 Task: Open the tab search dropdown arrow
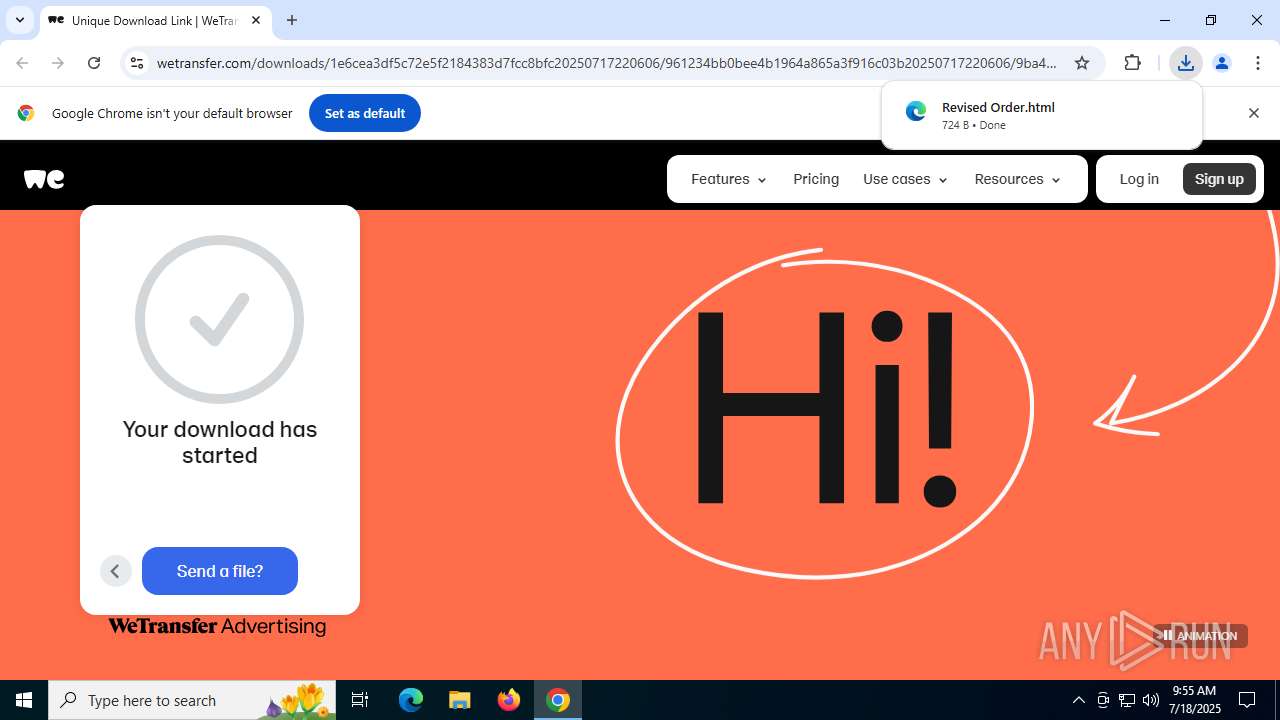19,20
